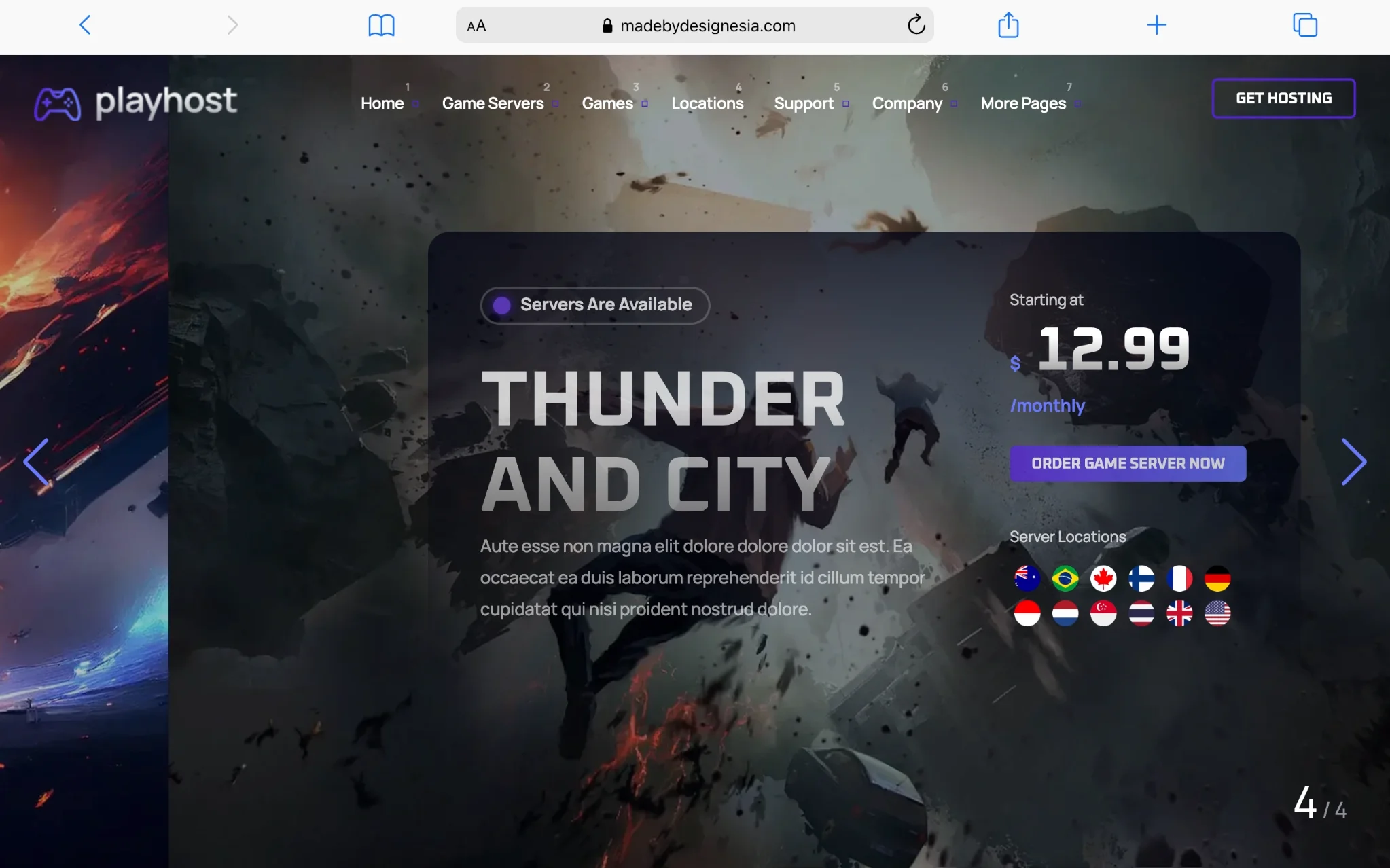Go to next slide arrow
Image resolution: width=1390 pixels, height=868 pixels.
pyautogui.click(x=1353, y=462)
